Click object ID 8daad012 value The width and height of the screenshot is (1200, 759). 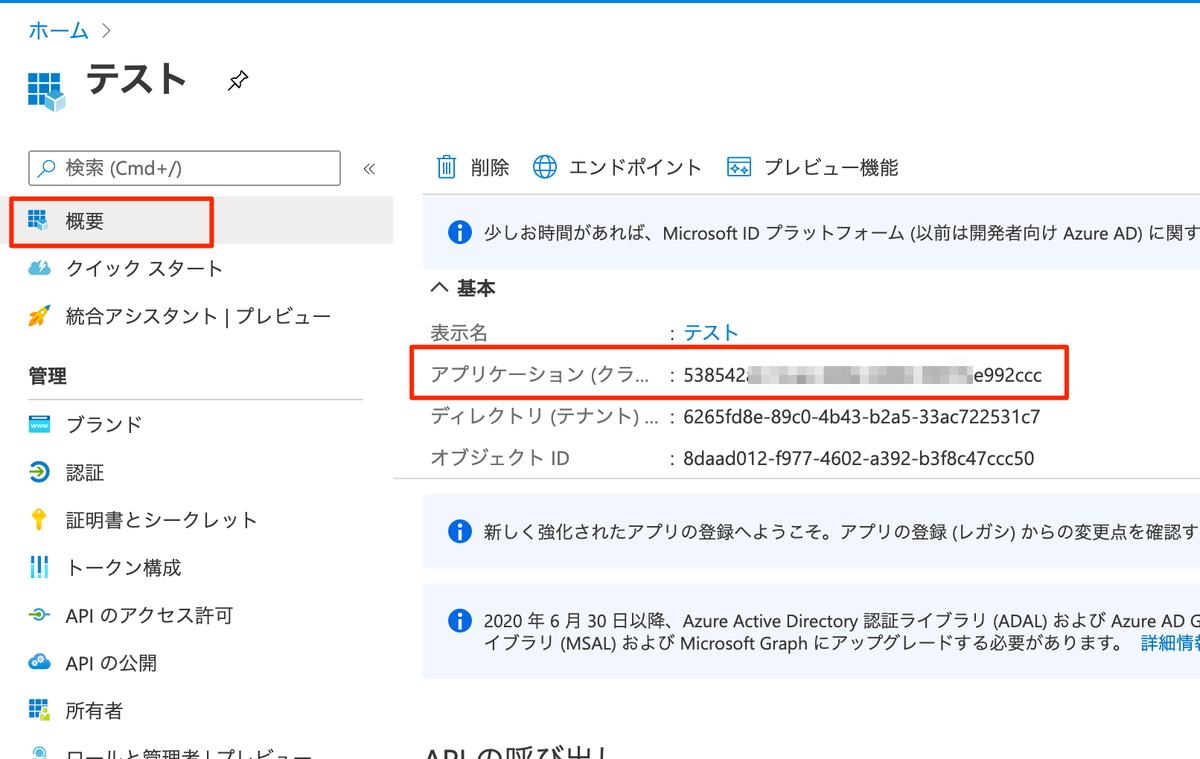point(858,459)
